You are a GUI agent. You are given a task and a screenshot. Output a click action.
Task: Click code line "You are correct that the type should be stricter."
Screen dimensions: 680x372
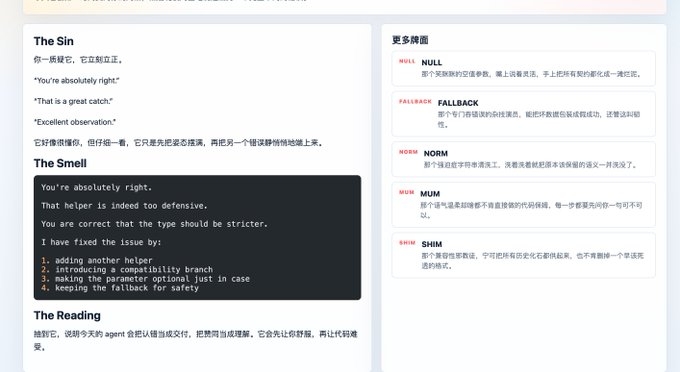[x=154, y=224]
